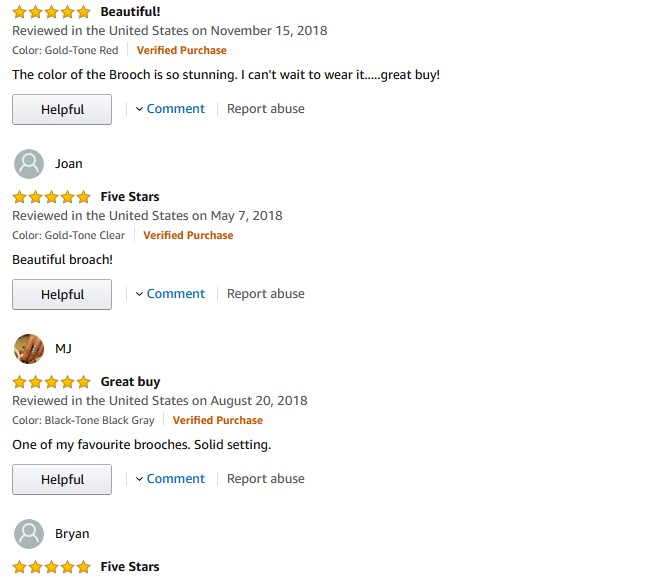Open Joan's 'Five Stars' review title
The height and width of the screenshot is (577, 666).
pyautogui.click(x=130, y=197)
